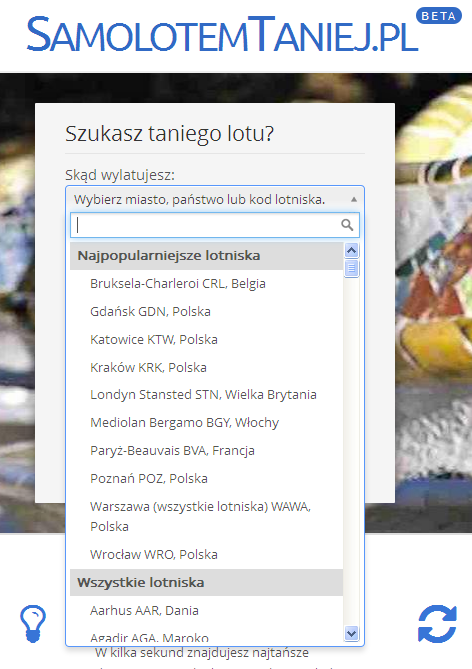Select Paryż-Beauvais BVA, Francja
The height and width of the screenshot is (669, 472).
pyautogui.click(x=207, y=451)
